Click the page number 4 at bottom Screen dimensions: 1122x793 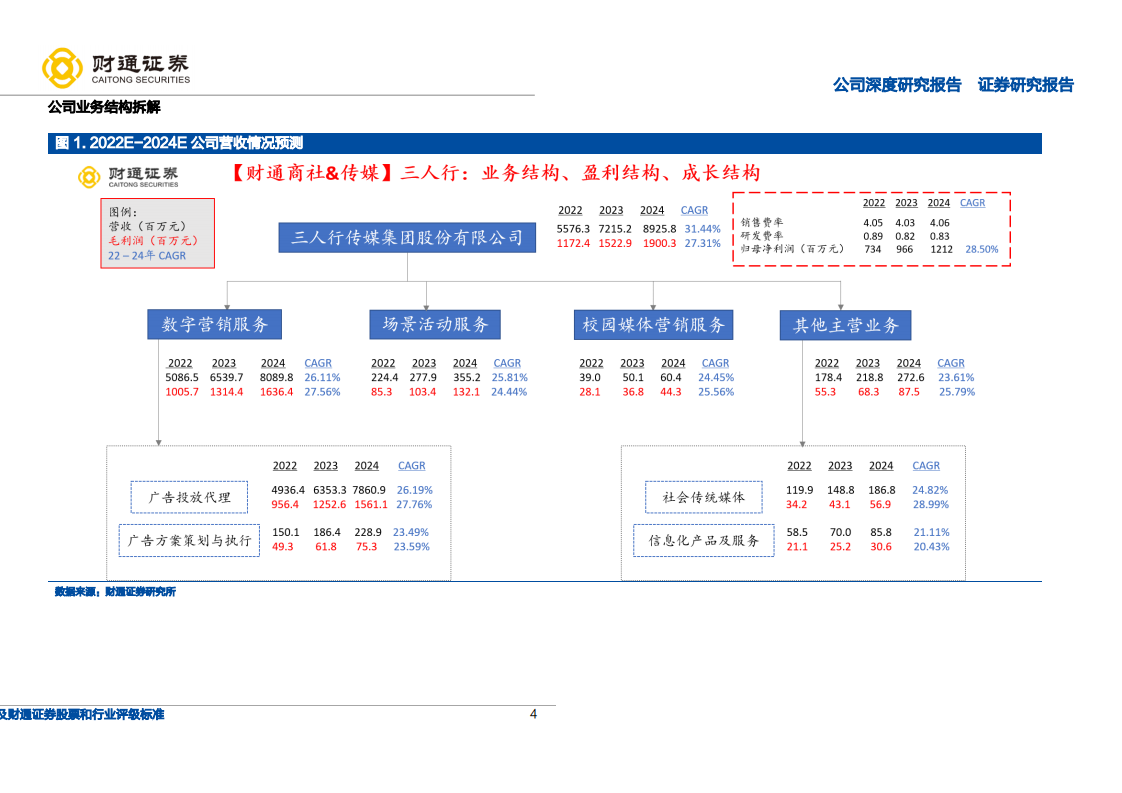tap(532, 714)
